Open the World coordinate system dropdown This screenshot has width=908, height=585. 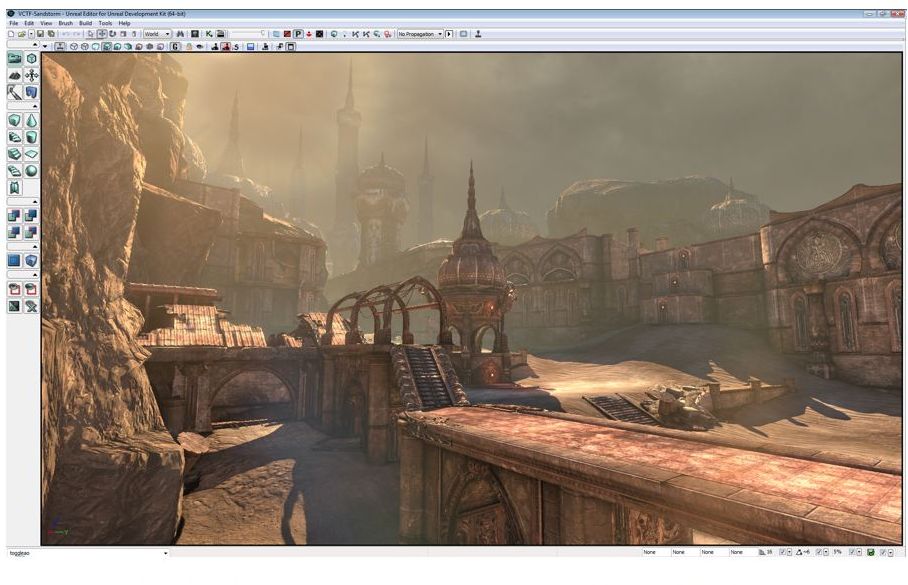[157, 34]
